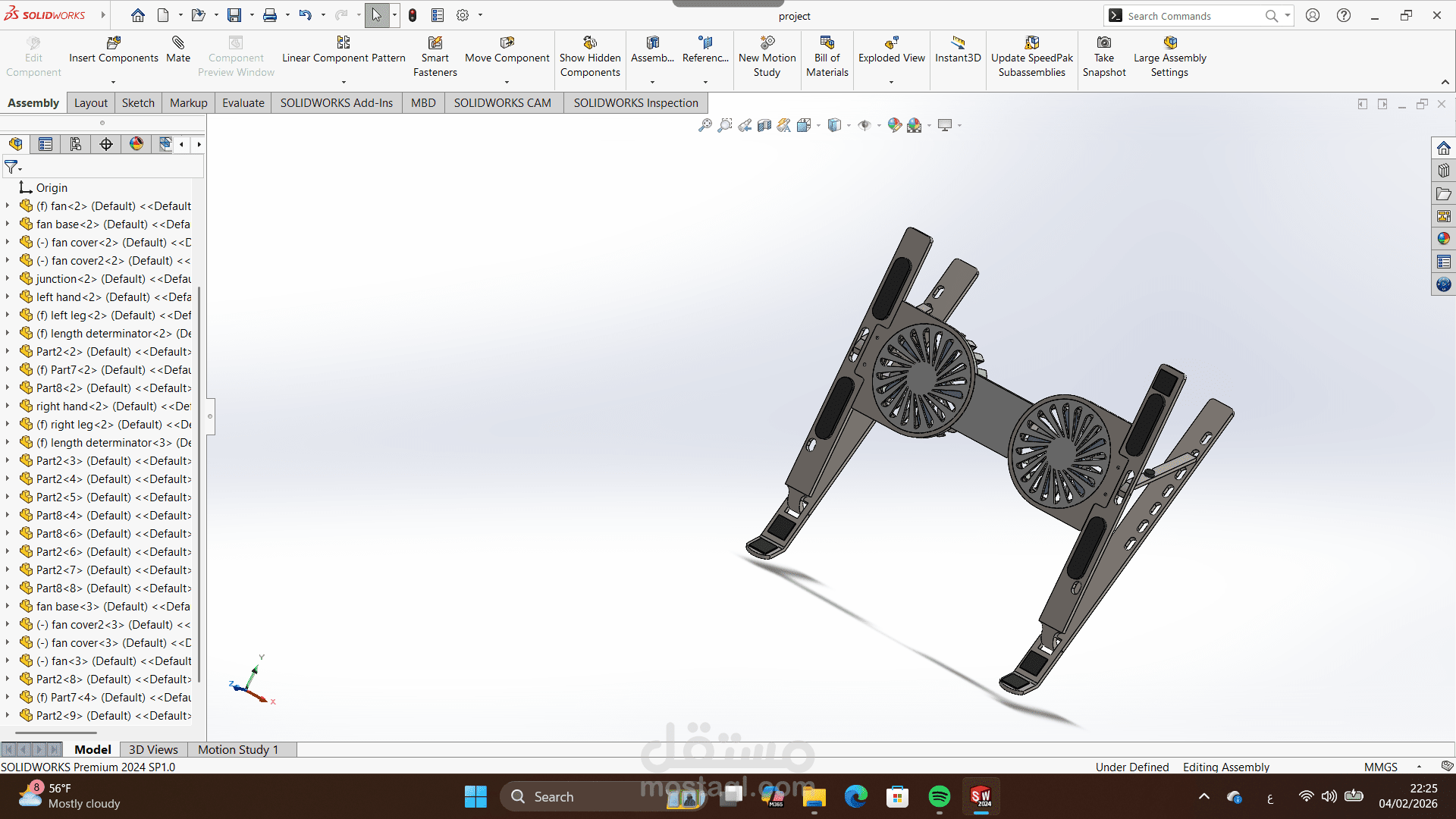The image size is (1456, 819).
Task: Open the PropertyManager tab icon
Action: 45,144
